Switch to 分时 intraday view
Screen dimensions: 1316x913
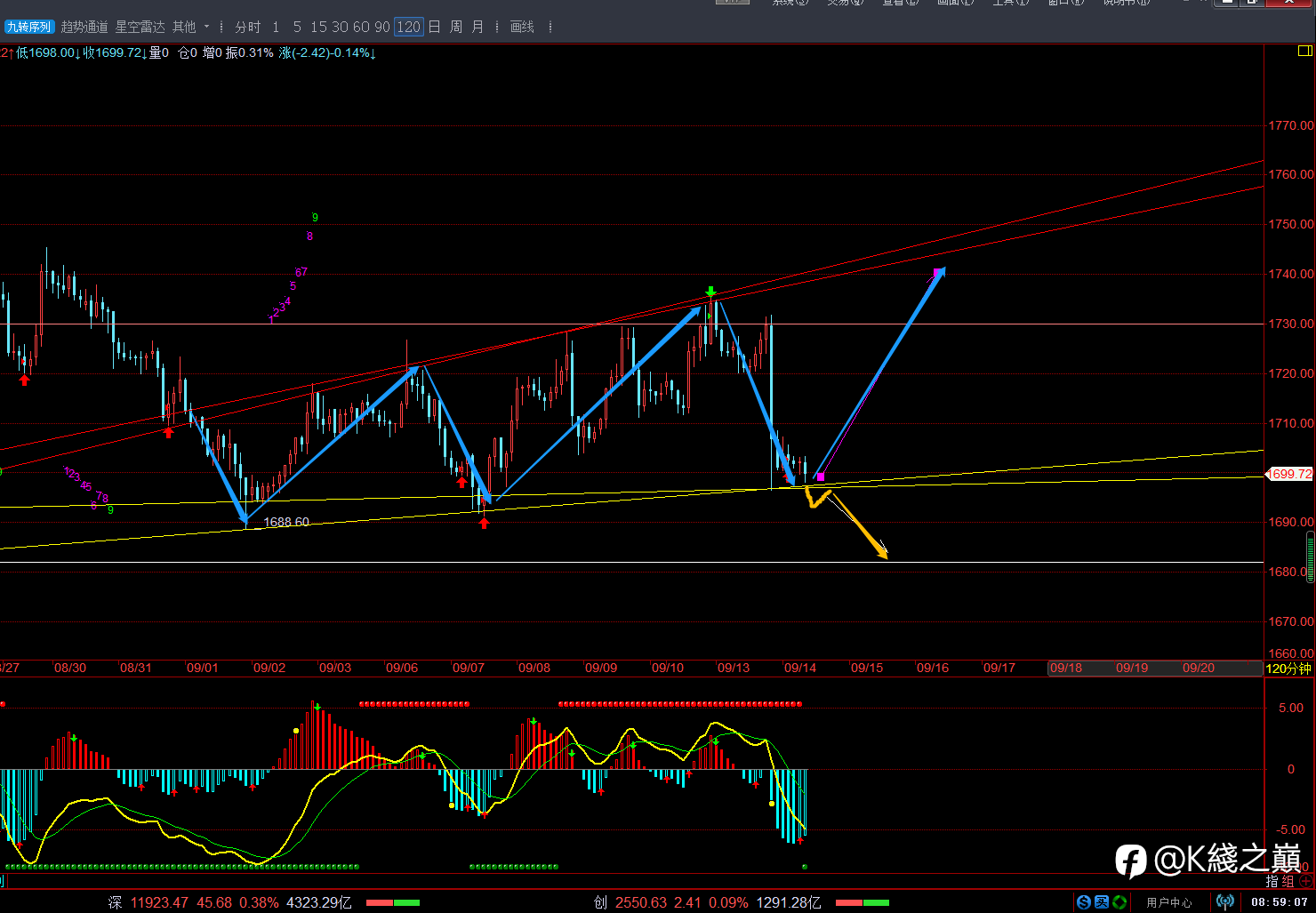coord(248,27)
